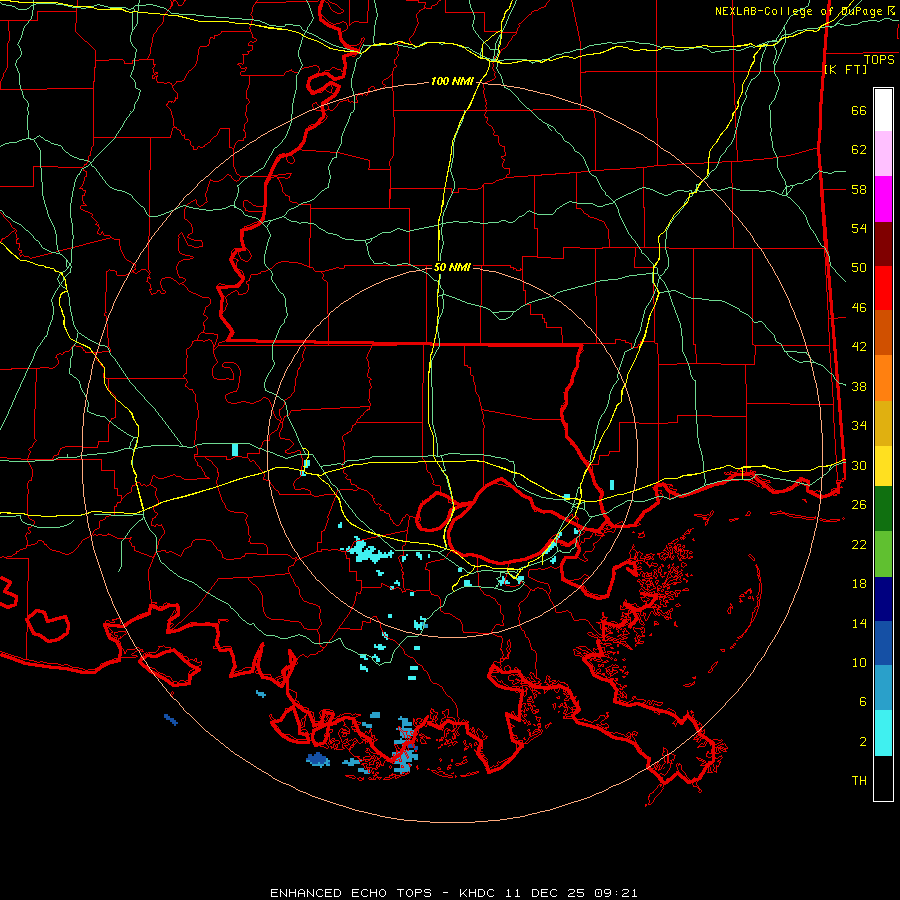Select the dark green legend swatch

(883, 509)
